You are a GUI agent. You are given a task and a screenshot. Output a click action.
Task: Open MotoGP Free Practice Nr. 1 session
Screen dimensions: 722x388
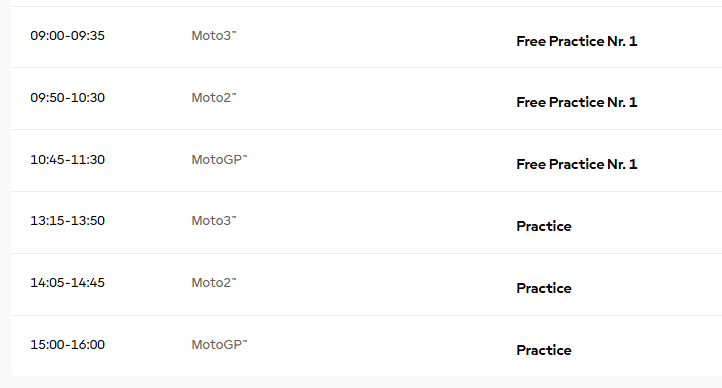tap(576, 164)
